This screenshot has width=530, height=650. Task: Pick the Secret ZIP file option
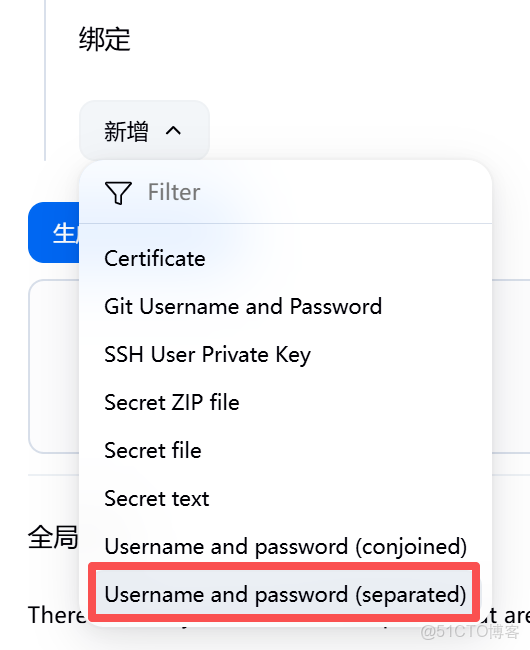point(172,403)
